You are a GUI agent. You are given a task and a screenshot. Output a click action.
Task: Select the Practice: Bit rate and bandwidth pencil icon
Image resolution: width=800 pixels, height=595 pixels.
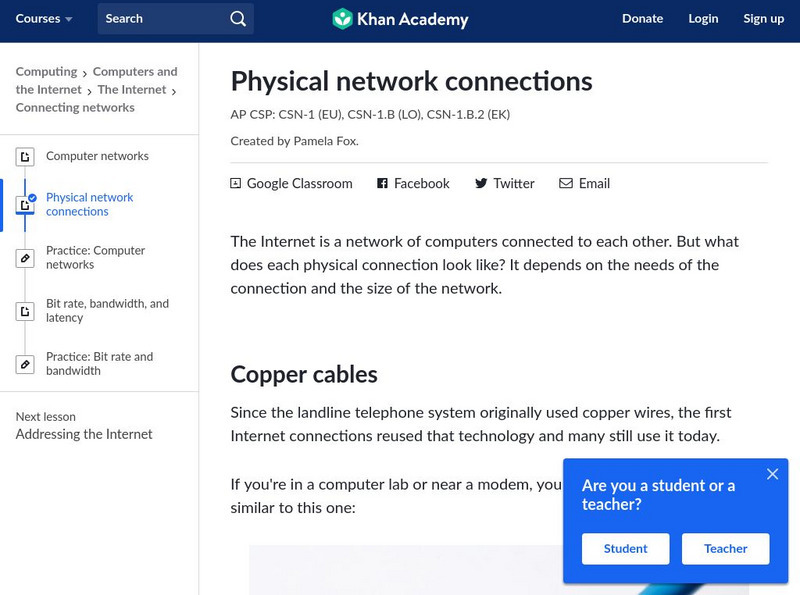pos(24,363)
